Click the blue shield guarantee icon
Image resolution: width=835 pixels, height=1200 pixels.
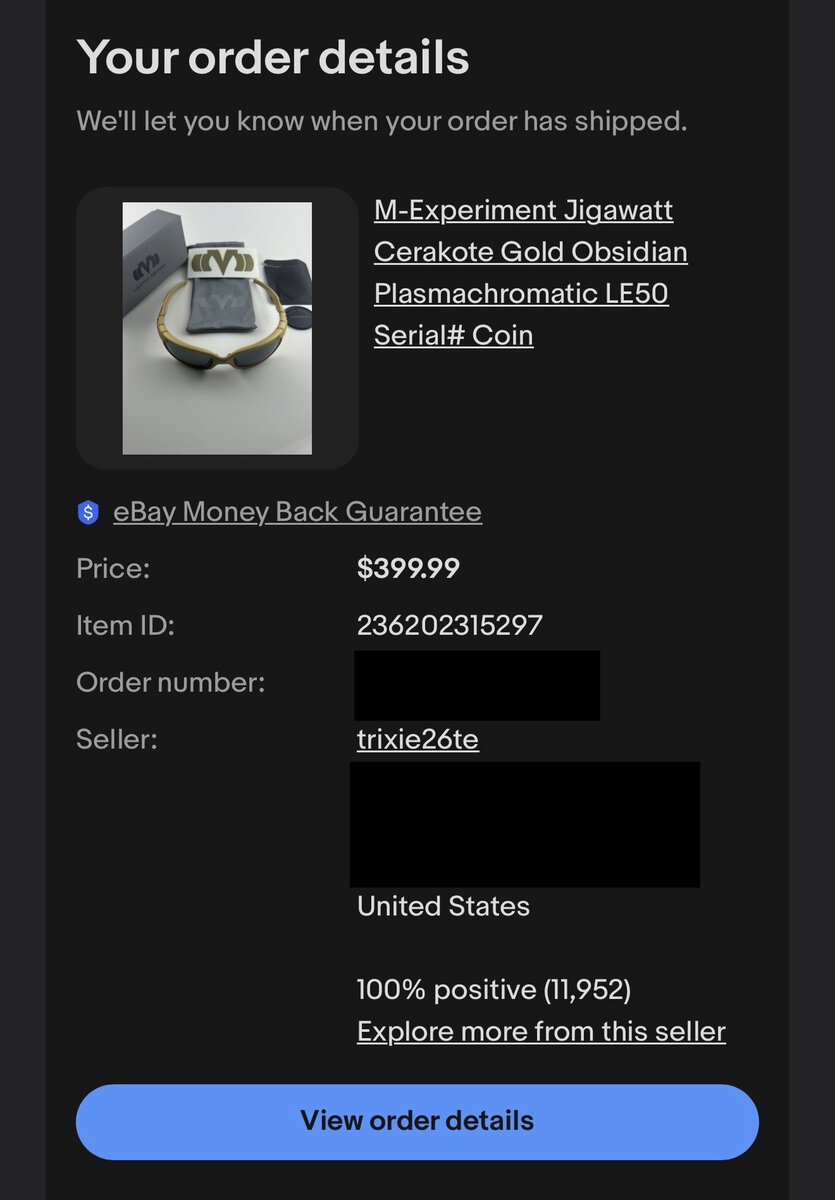click(89, 513)
